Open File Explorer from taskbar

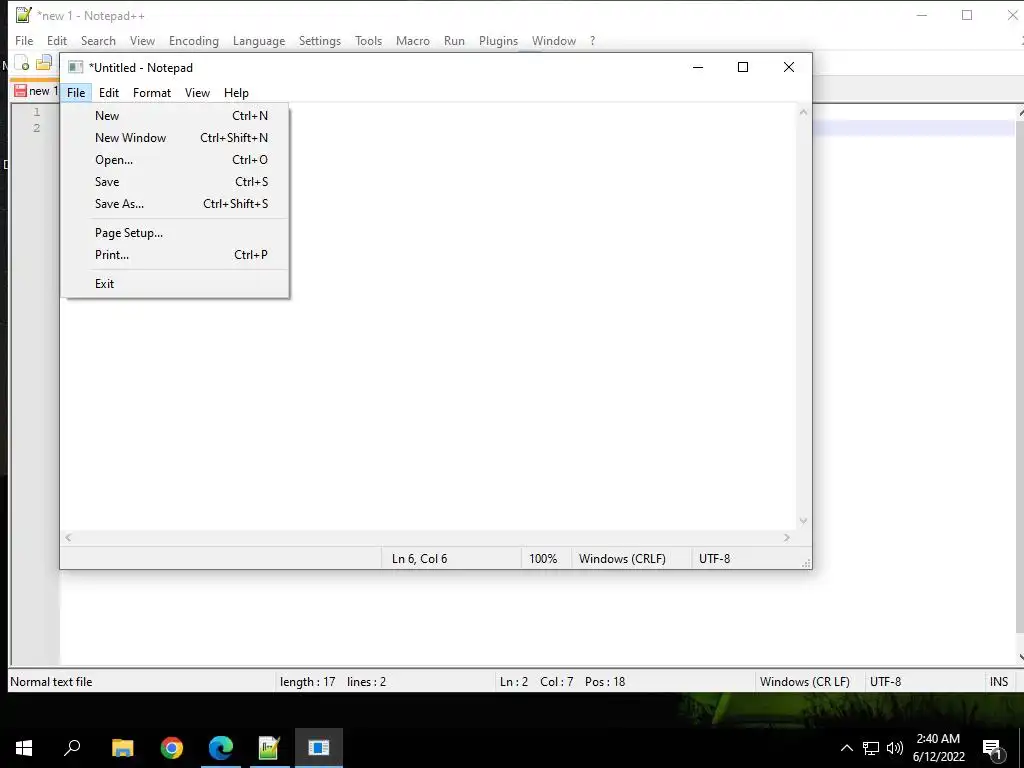click(122, 748)
